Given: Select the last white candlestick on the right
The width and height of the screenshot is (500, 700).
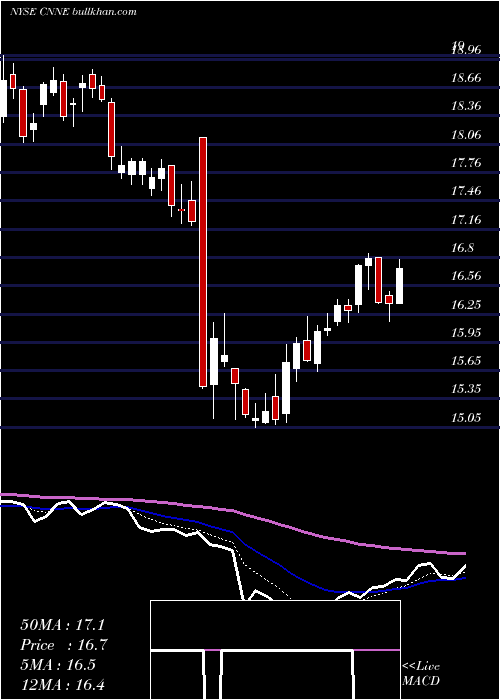Looking at the screenshot, I should tap(400, 286).
